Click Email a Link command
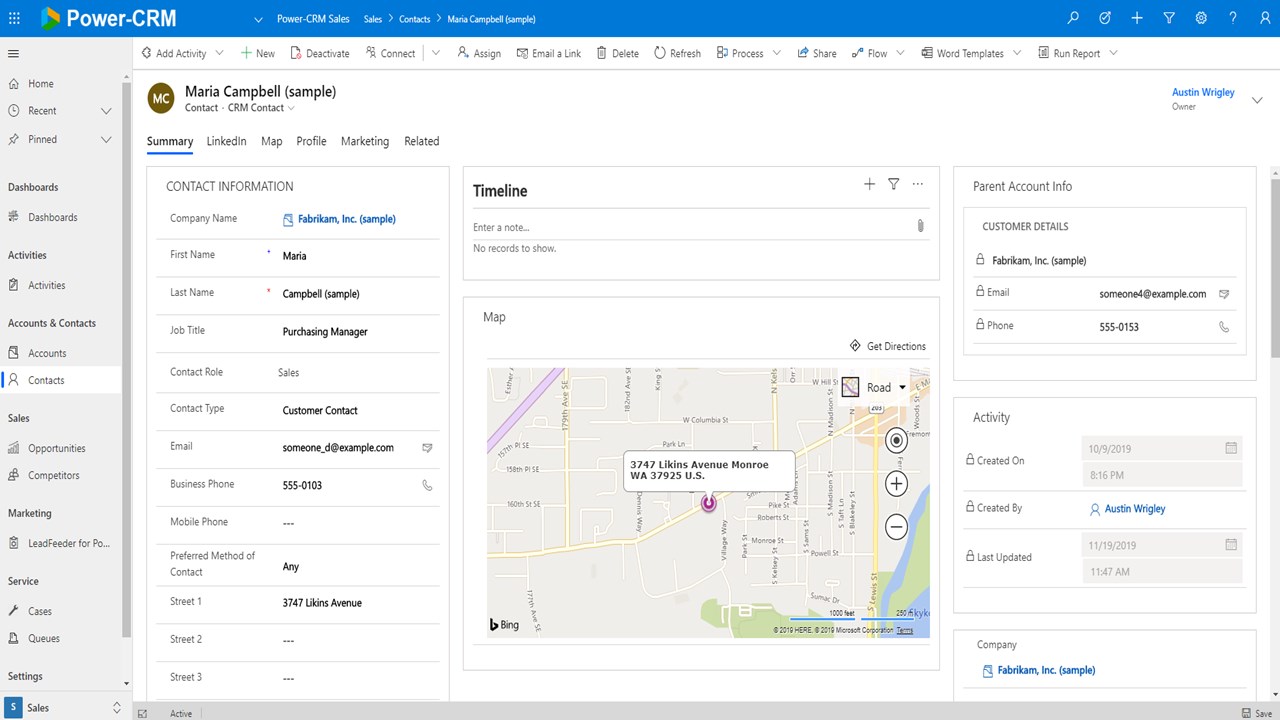Screen dimensions: 1280x720 coord(549,53)
